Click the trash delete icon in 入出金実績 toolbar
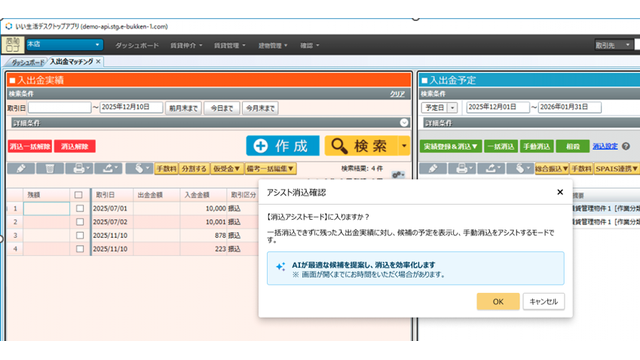 (50, 169)
